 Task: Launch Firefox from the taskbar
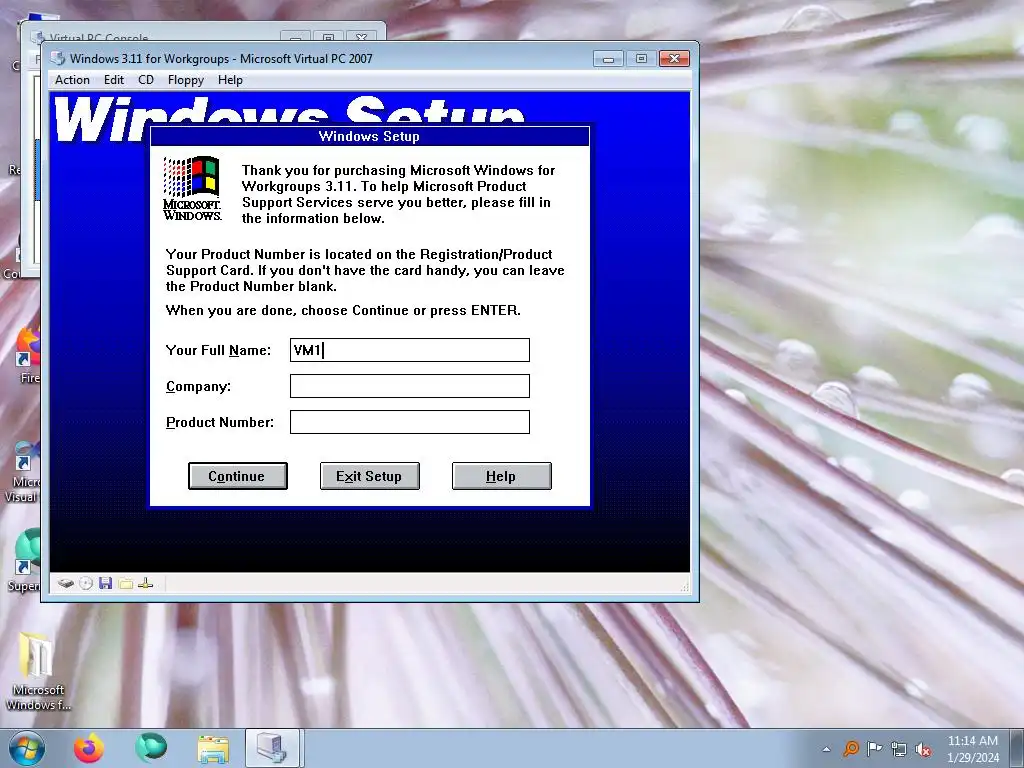point(89,748)
